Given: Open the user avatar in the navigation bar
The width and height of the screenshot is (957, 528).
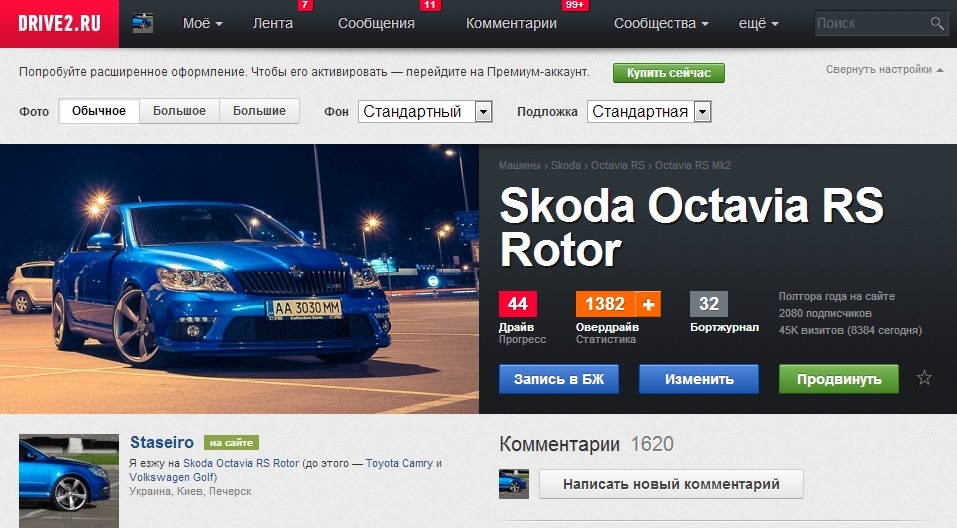Looking at the screenshot, I should click(143, 23).
